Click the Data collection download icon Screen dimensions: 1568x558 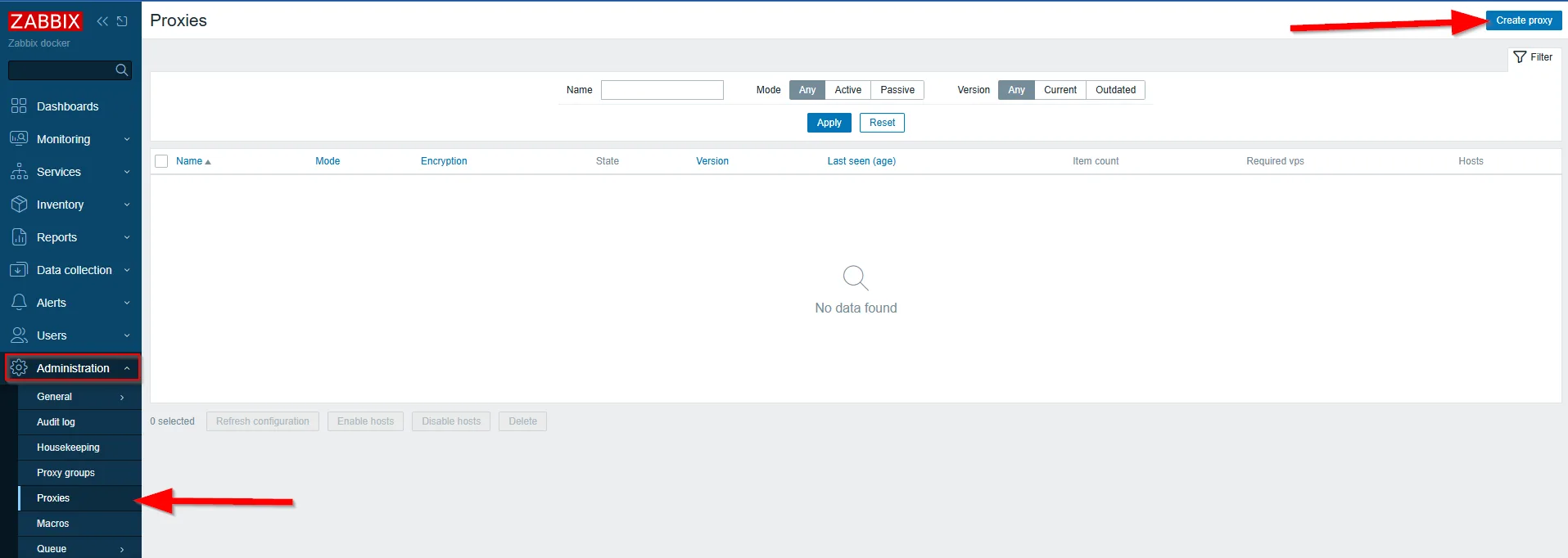19,270
